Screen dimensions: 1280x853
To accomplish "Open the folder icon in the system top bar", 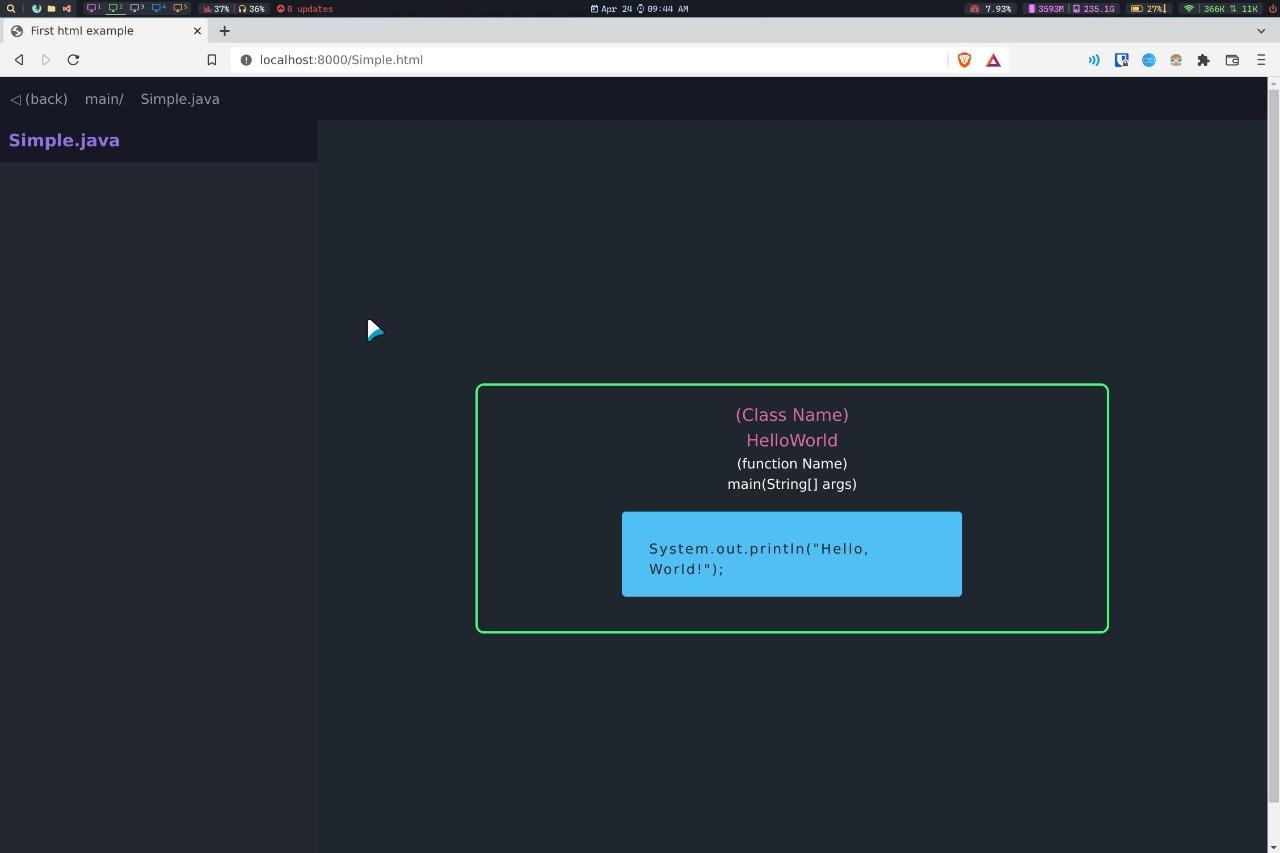I will [51, 9].
